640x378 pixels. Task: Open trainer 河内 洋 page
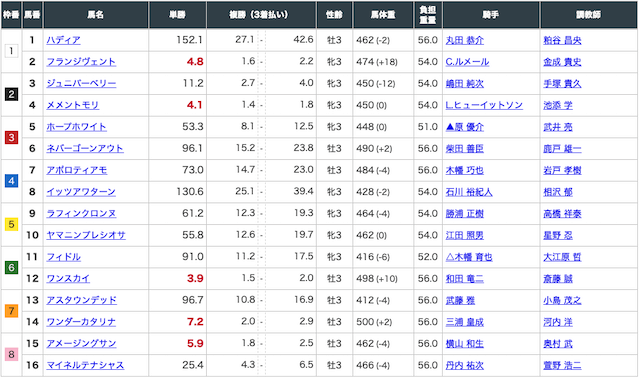point(558,321)
